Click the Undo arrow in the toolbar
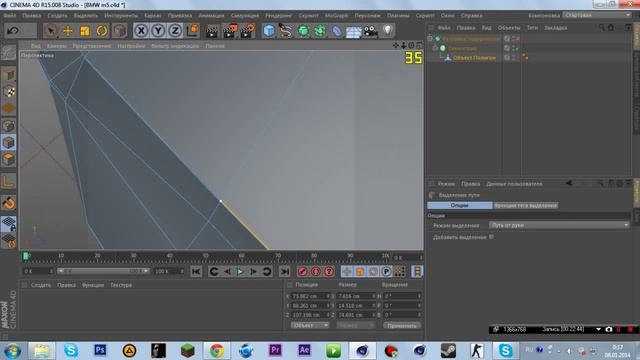 tap(13, 31)
